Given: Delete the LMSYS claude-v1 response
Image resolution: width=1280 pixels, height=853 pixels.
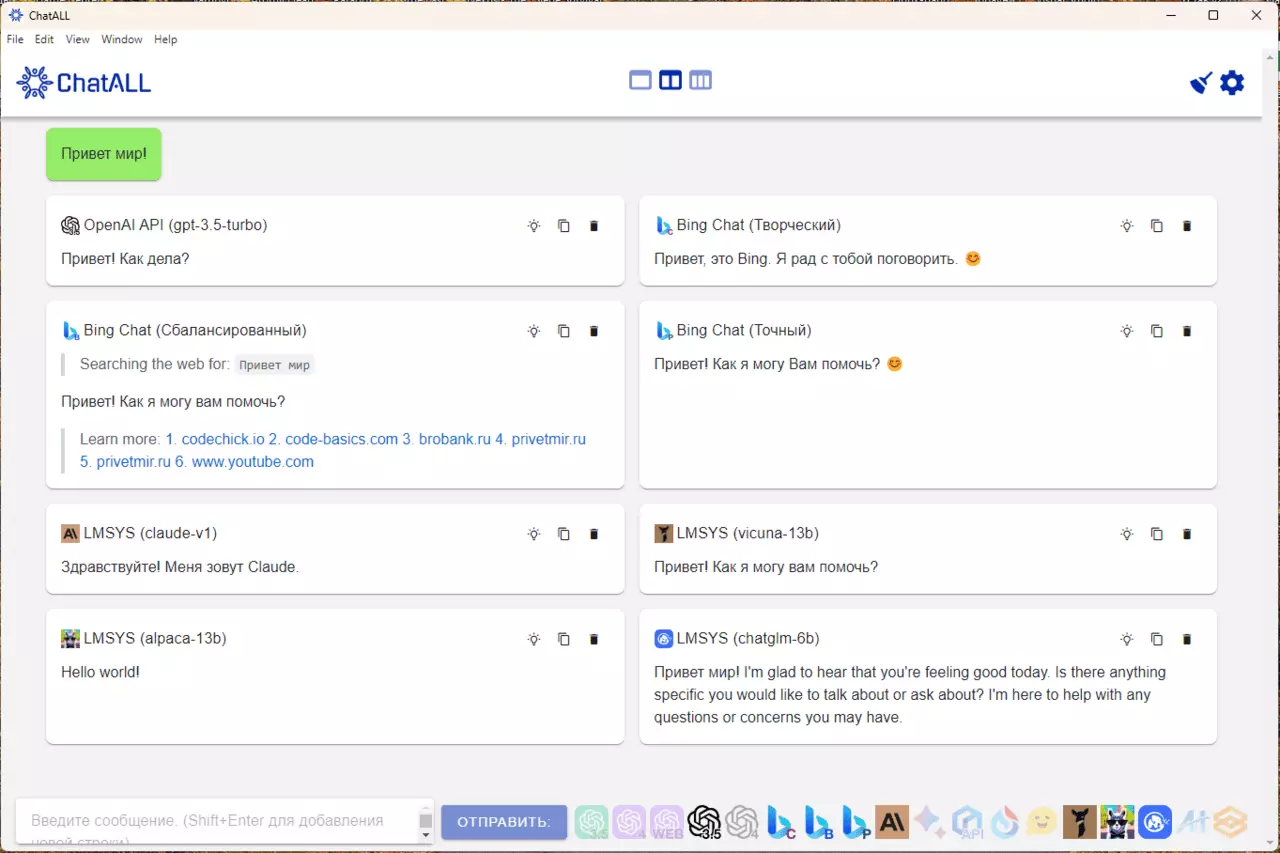Looking at the screenshot, I should point(594,534).
